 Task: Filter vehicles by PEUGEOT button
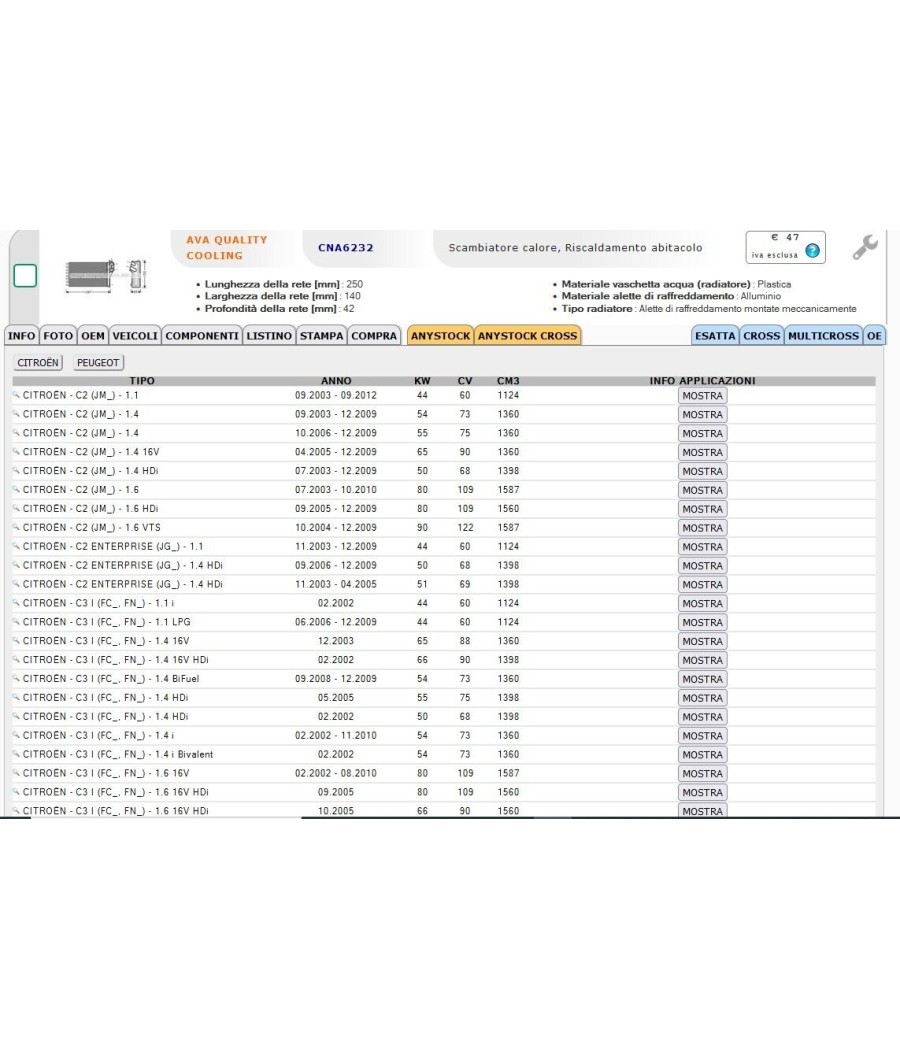click(x=98, y=362)
